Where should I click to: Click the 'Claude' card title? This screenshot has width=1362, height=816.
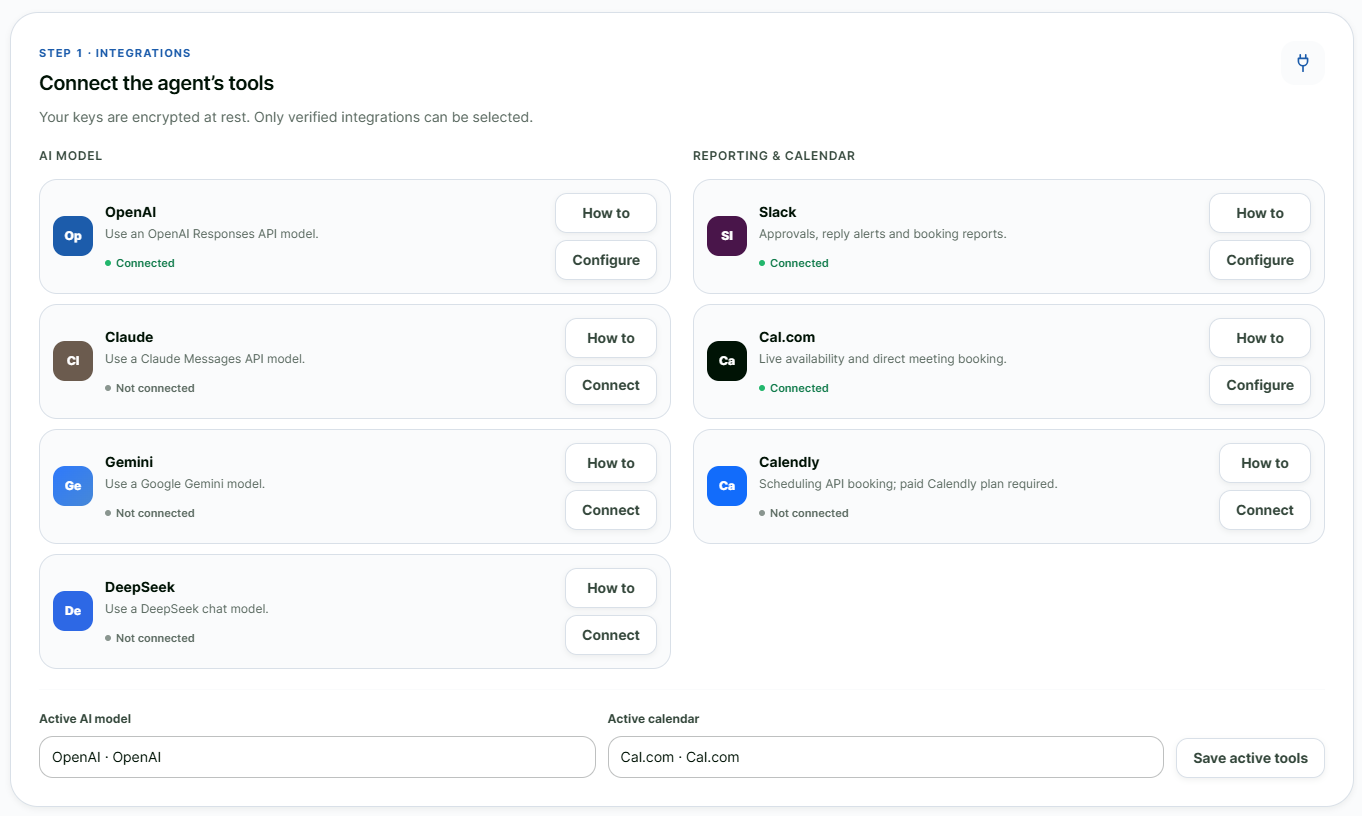129,337
